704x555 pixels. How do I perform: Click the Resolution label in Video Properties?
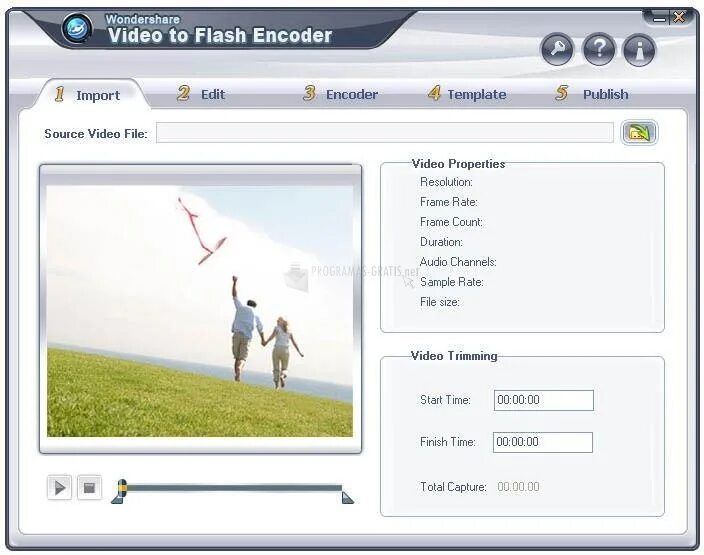pyautogui.click(x=446, y=182)
